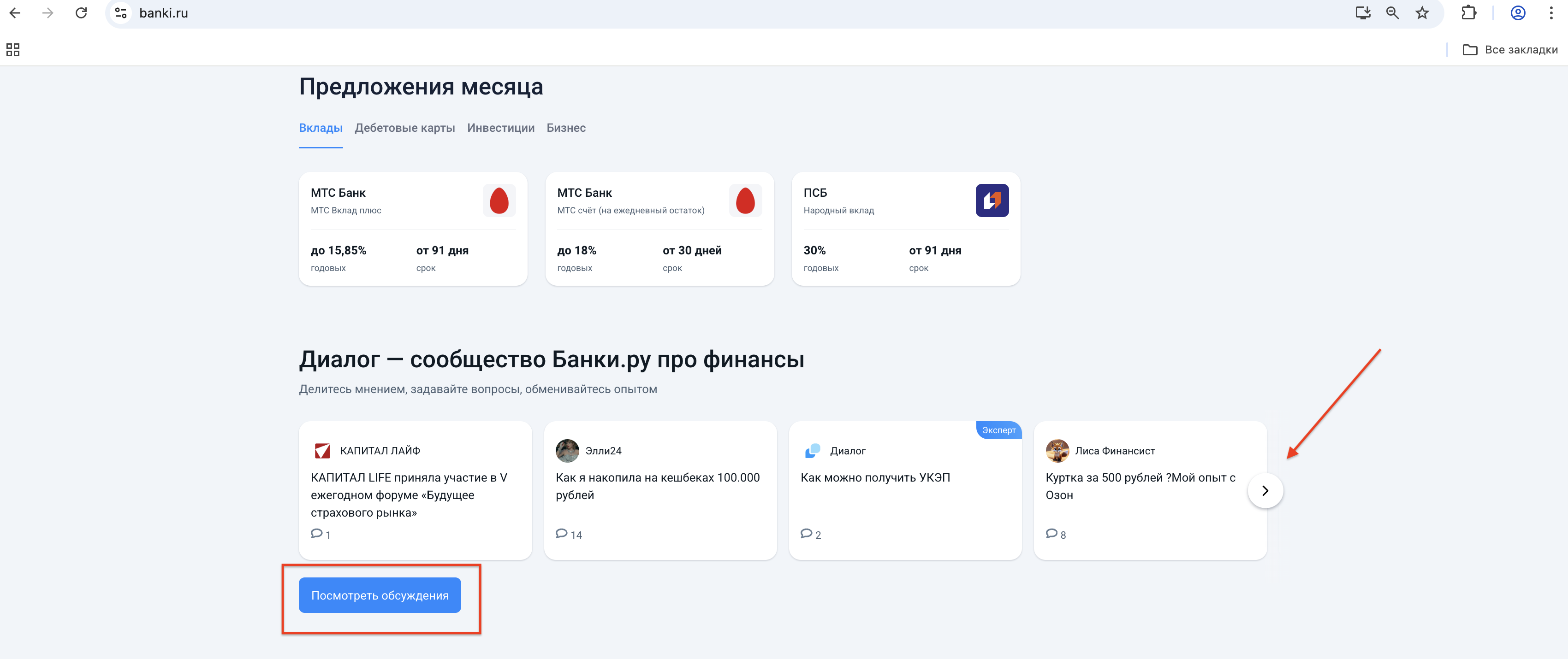Click the Элли24 user avatar
The width and height of the screenshot is (1568, 659).
click(x=567, y=451)
